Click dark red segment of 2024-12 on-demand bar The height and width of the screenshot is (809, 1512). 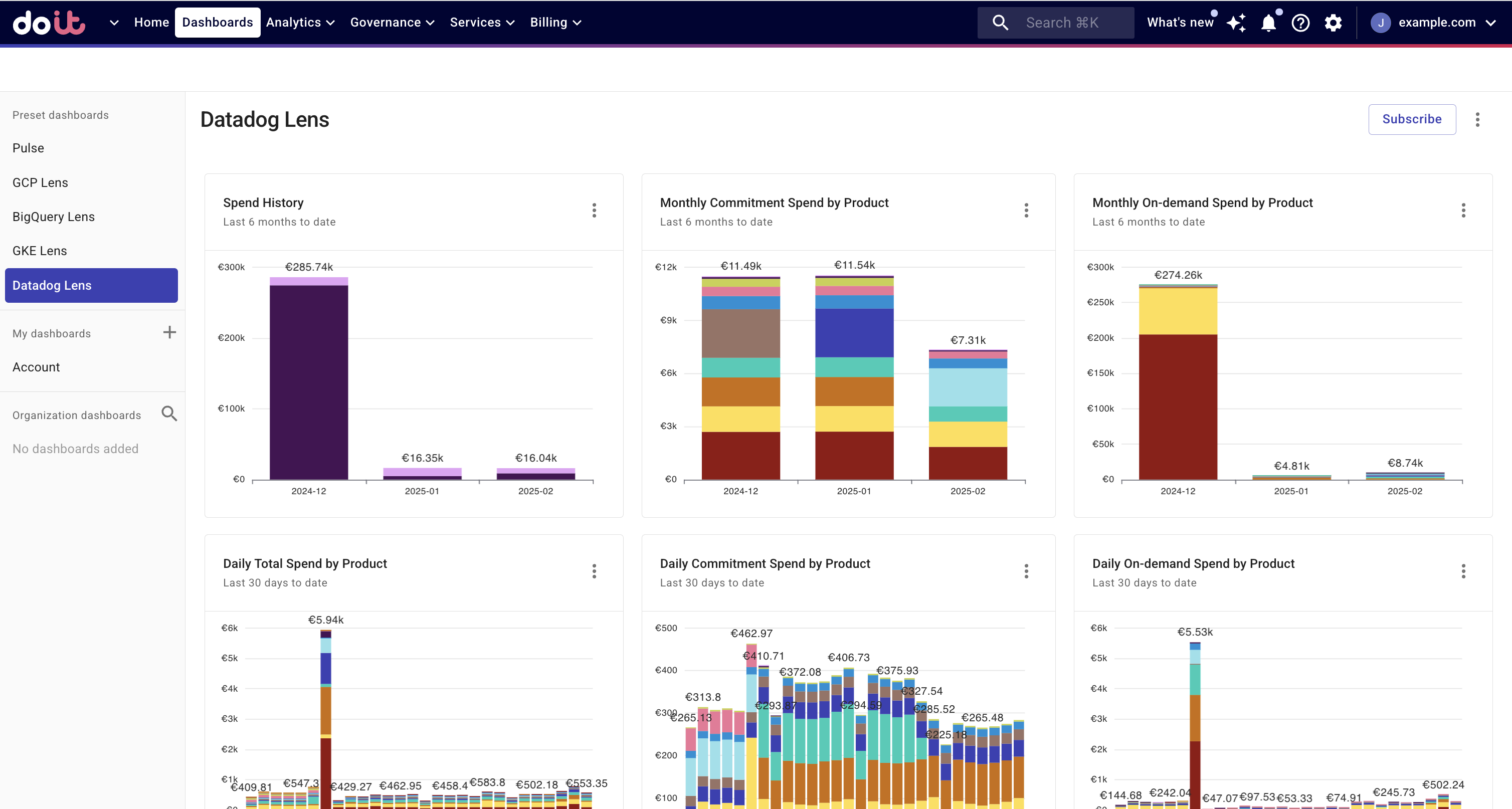1178,407
